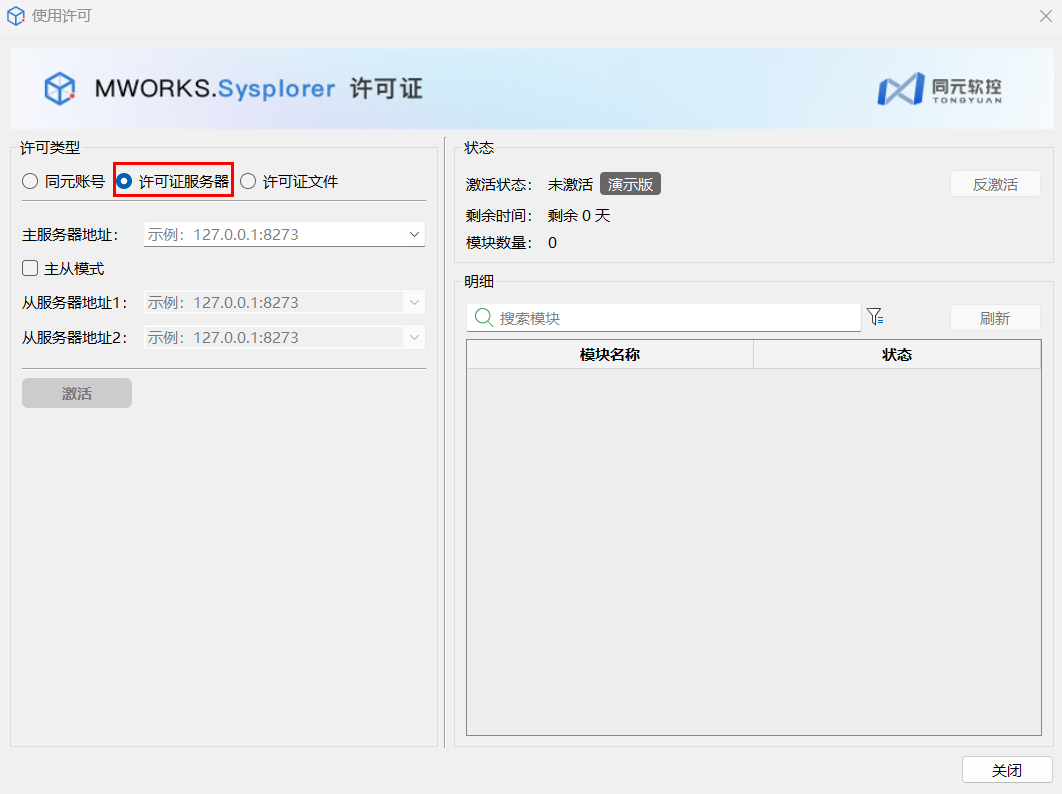Close the 使用许可 window
This screenshot has width=1062, height=794.
pos(1045,16)
